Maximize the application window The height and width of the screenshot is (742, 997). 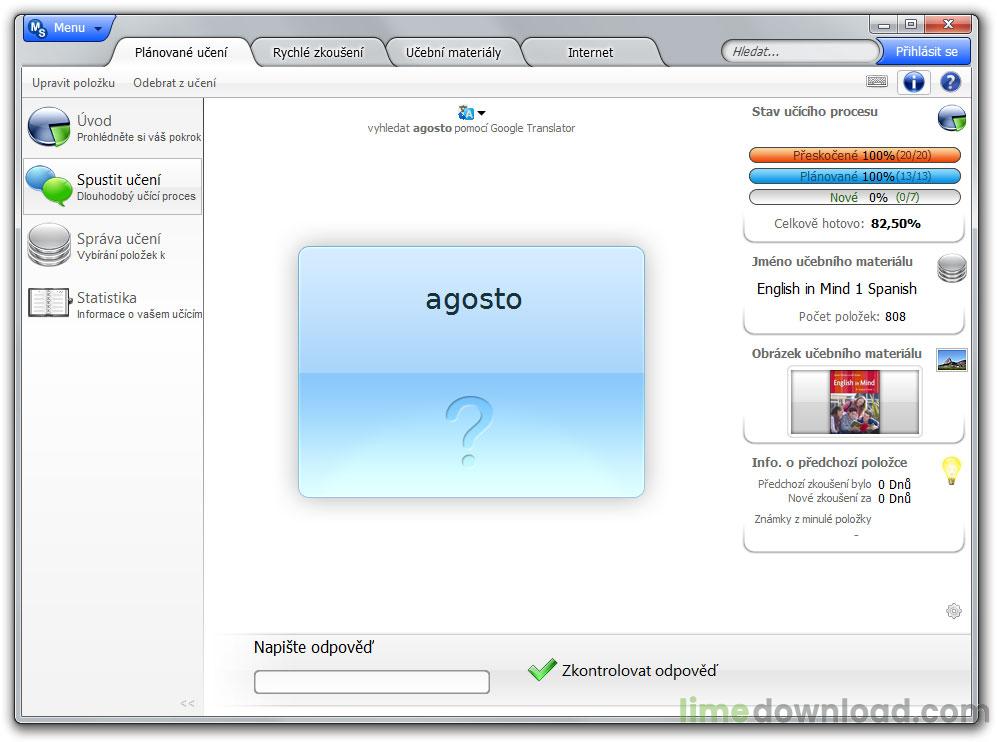point(911,25)
